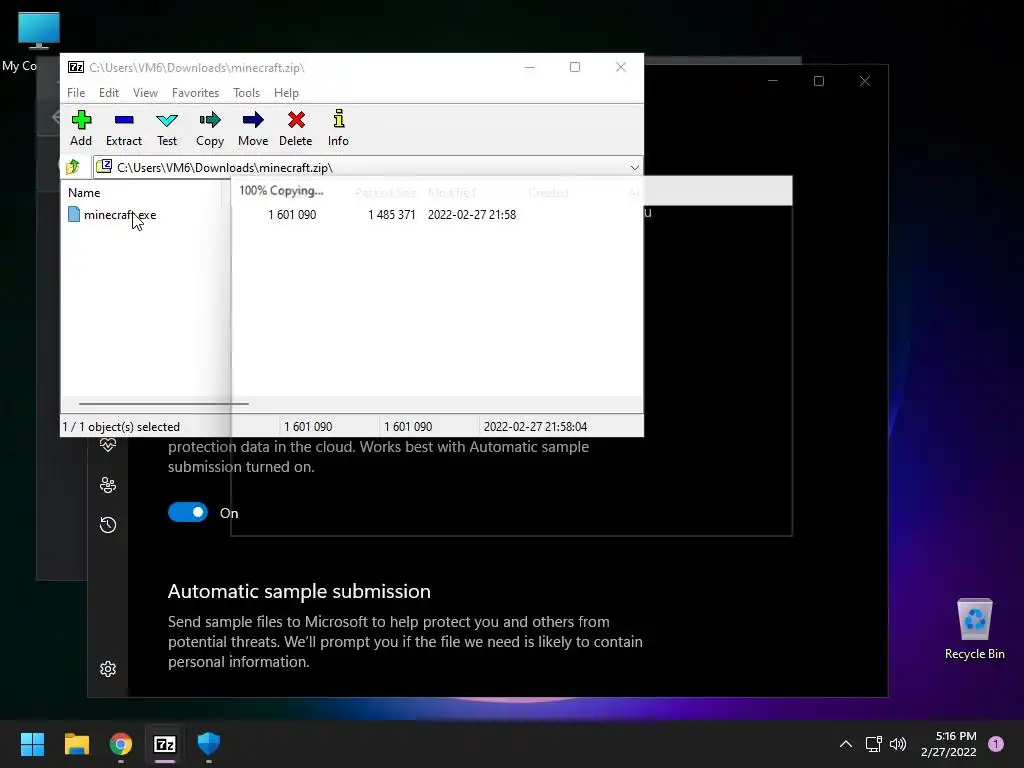Open Device performance & health sidebar icon
Viewport: 1024px width, 768px height.
click(108, 445)
